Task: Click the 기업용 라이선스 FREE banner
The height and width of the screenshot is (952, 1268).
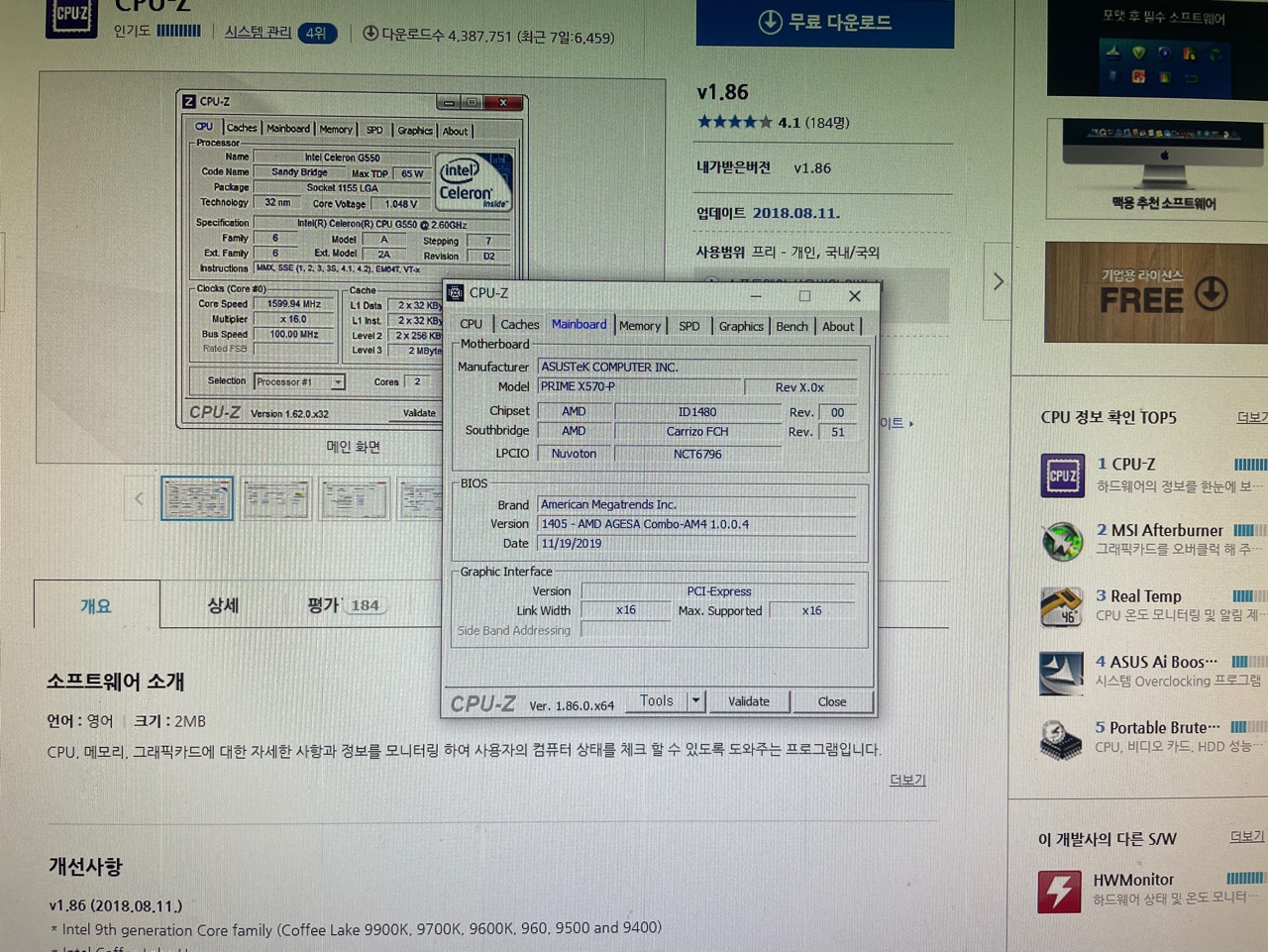Action: coord(1155,292)
